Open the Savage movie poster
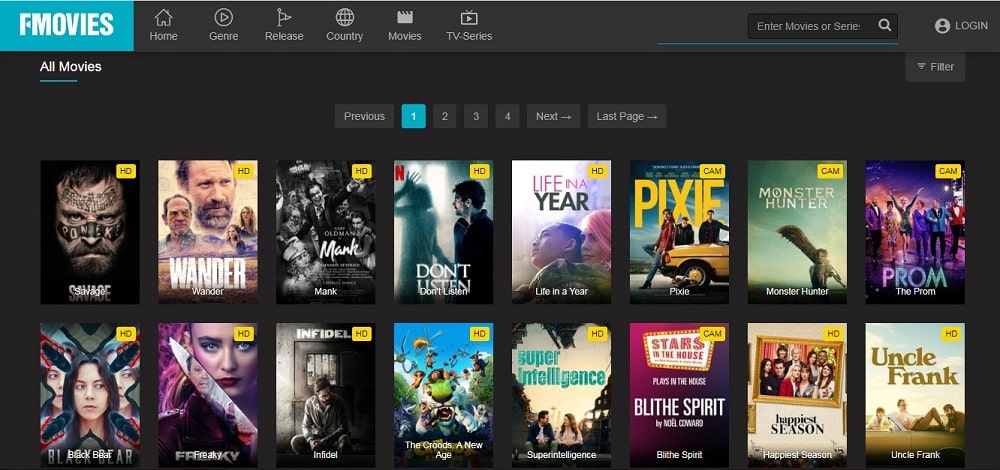The height and width of the screenshot is (470, 1000). point(90,232)
